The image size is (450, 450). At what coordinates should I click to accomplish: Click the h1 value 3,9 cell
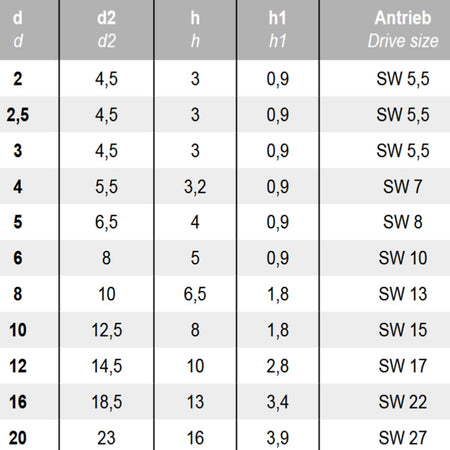click(x=278, y=438)
